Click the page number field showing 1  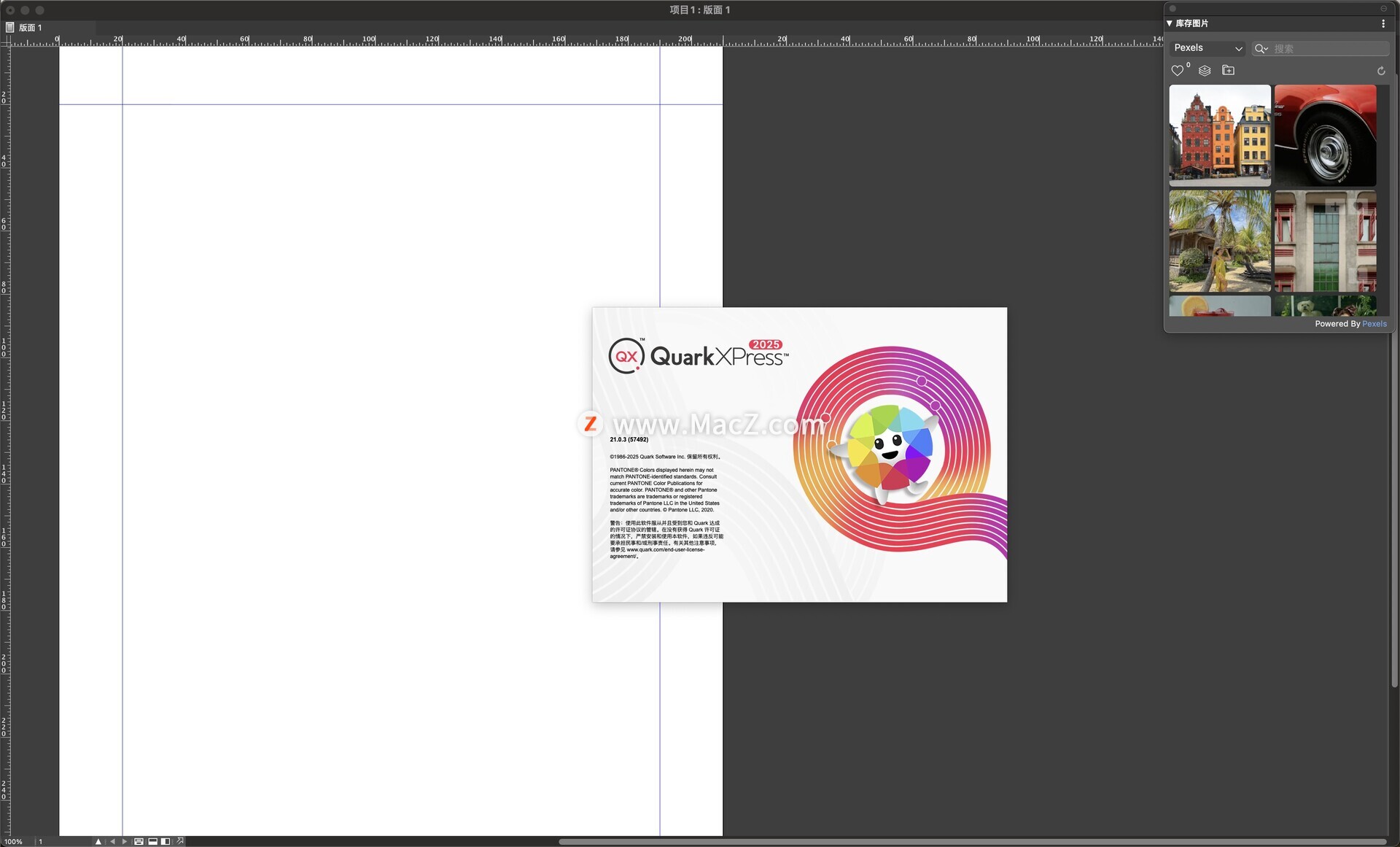coord(63,841)
